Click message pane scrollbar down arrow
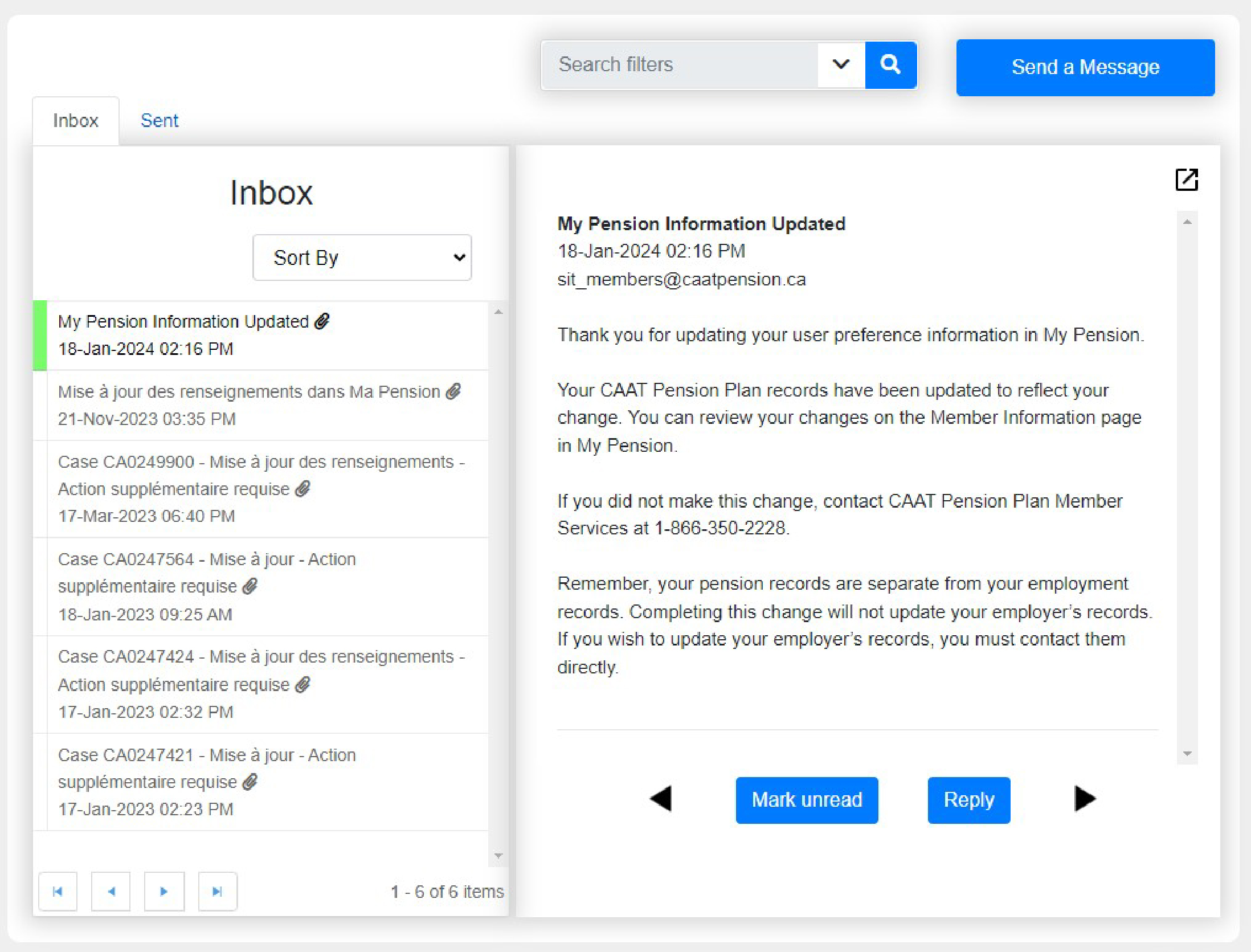 point(1187,754)
